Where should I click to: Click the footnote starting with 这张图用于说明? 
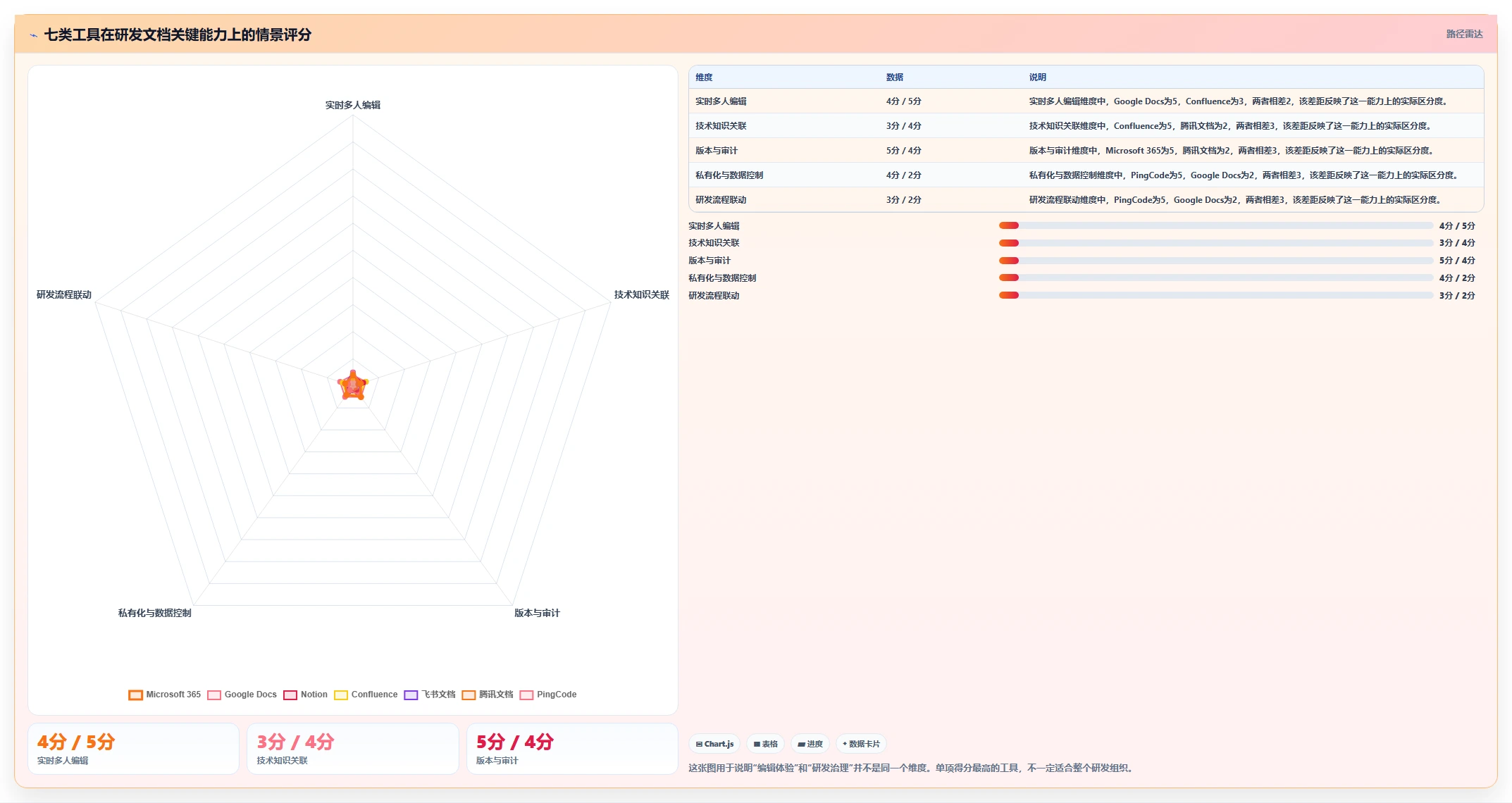[912, 768]
